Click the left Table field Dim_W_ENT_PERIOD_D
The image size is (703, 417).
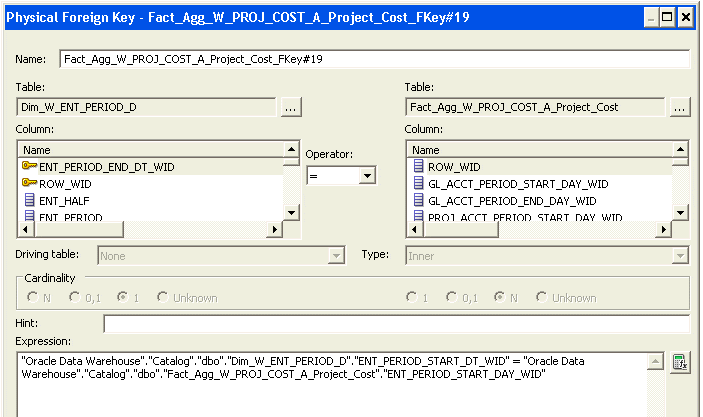pyautogui.click(x=147, y=108)
